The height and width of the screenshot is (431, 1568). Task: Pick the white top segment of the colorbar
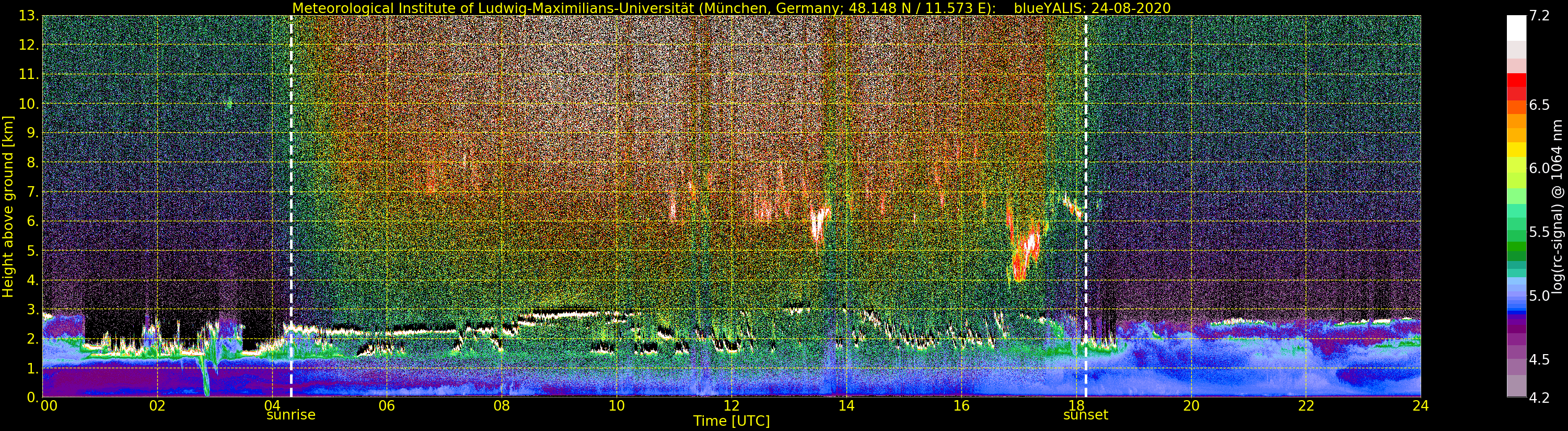point(1516,27)
